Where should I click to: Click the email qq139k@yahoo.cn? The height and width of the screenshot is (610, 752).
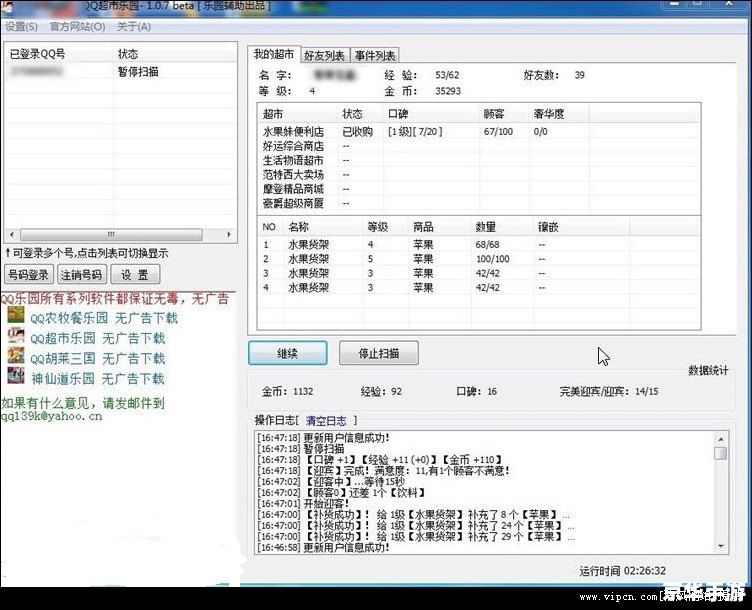[x=52, y=416]
